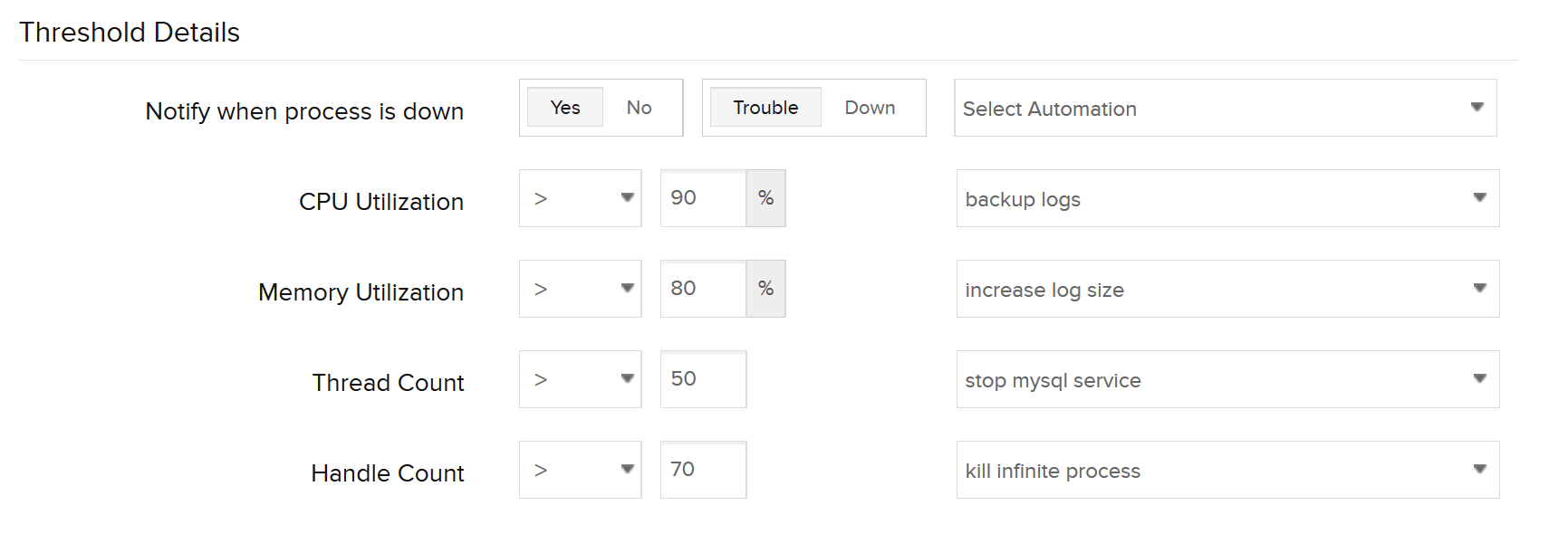The height and width of the screenshot is (553, 1568).
Task: Click the CPU Utilization threshold value field
Action: (703, 198)
